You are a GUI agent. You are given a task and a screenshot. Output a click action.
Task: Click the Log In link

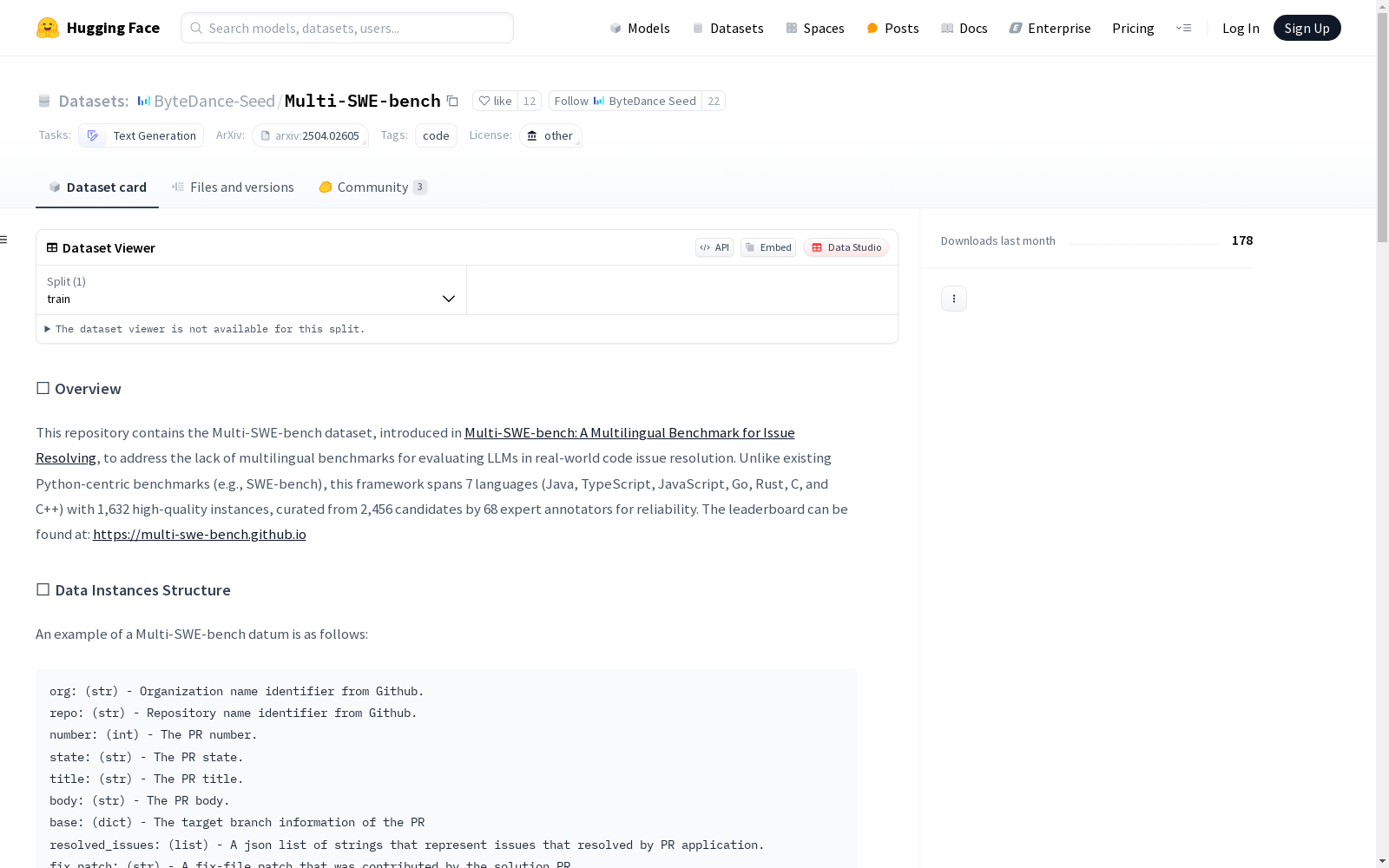1241,28
